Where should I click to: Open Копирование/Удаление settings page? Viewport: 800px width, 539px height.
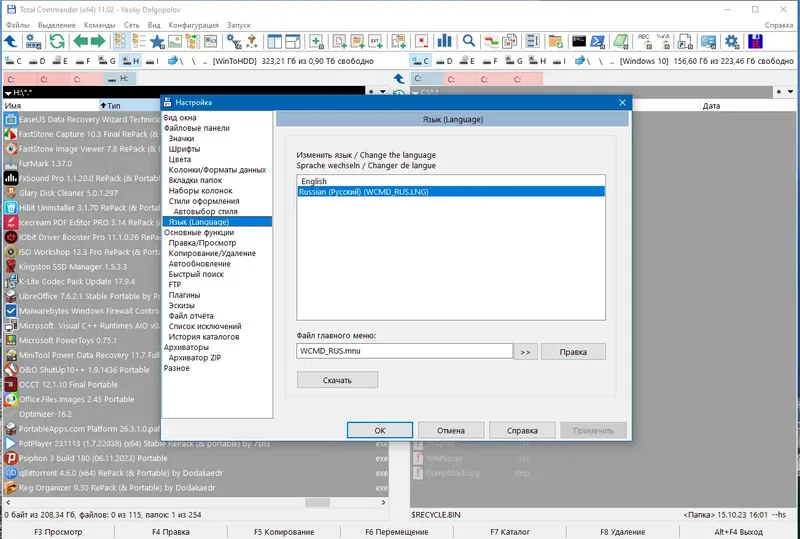tap(212, 253)
